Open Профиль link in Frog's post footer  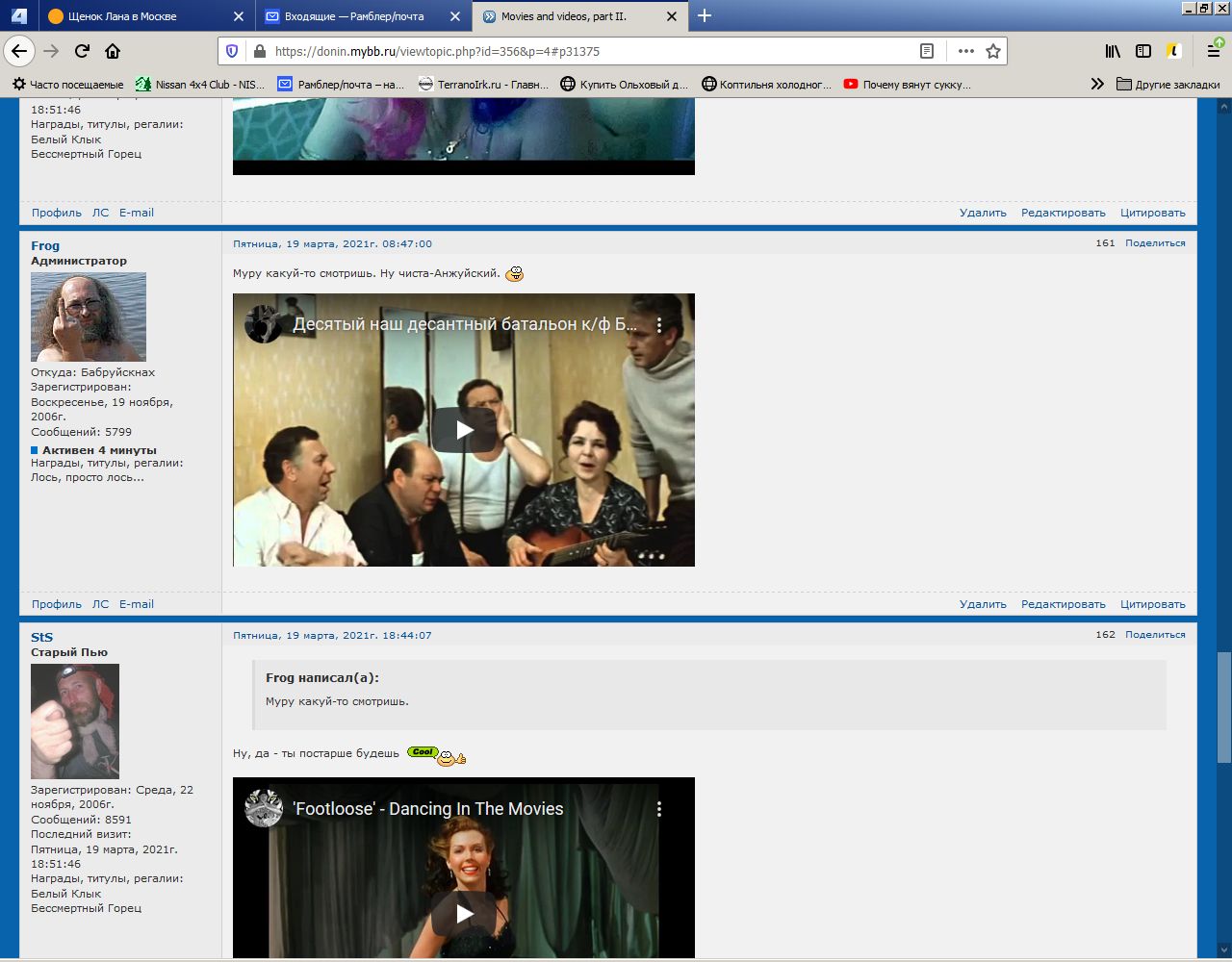(x=57, y=604)
